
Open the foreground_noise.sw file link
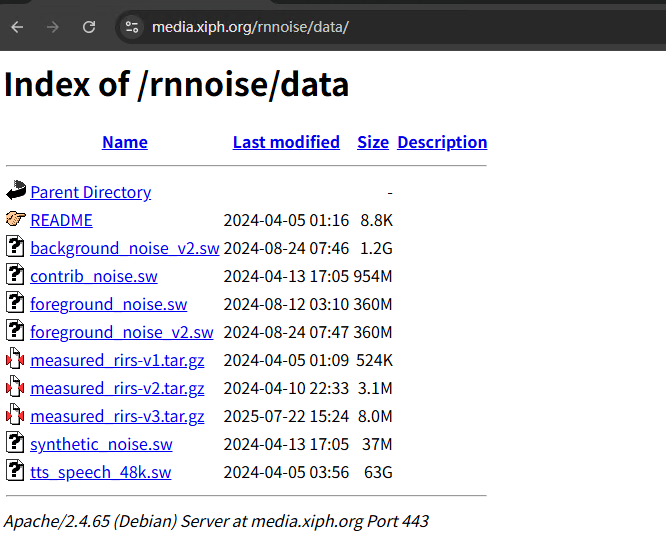coord(108,304)
